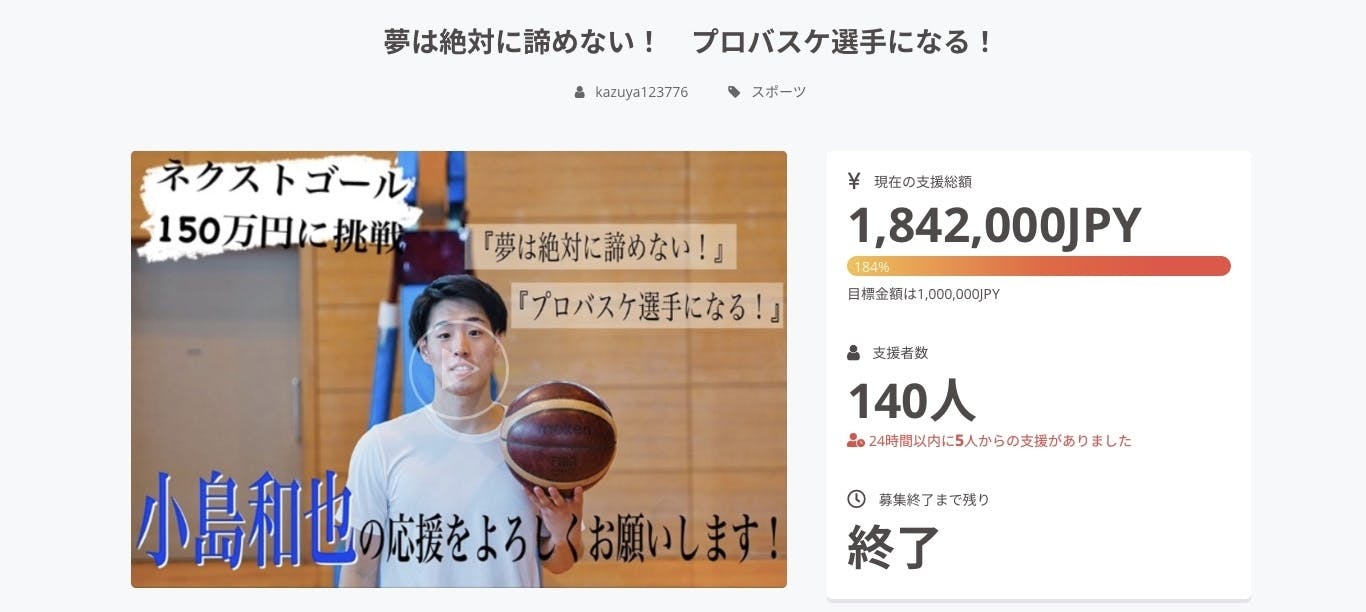Play the campaign video via circular play button
1366x612 pixels.
pyautogui.click(x=458, y=369)
